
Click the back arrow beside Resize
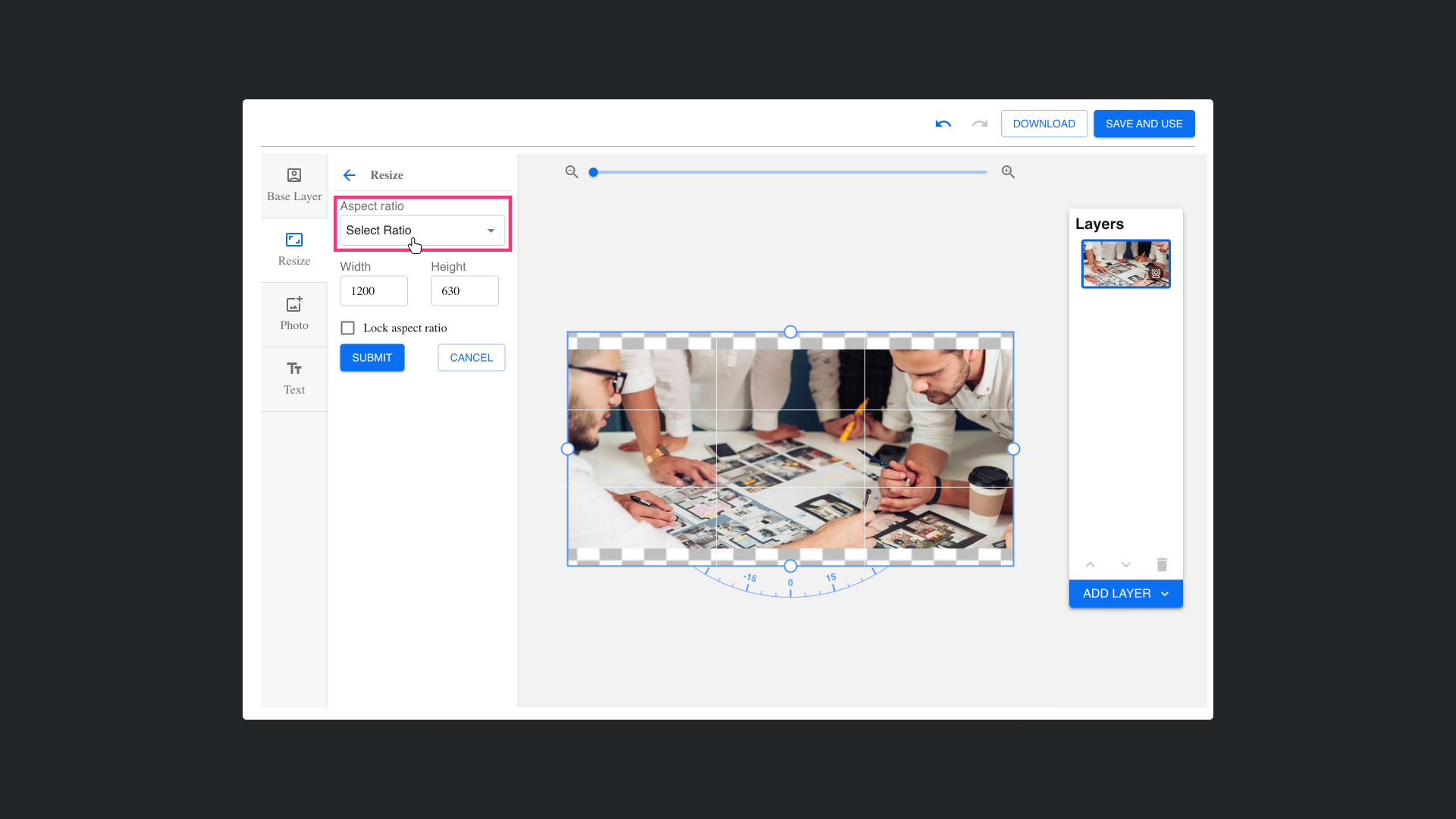pyautogui.click(x=349, y=175)
